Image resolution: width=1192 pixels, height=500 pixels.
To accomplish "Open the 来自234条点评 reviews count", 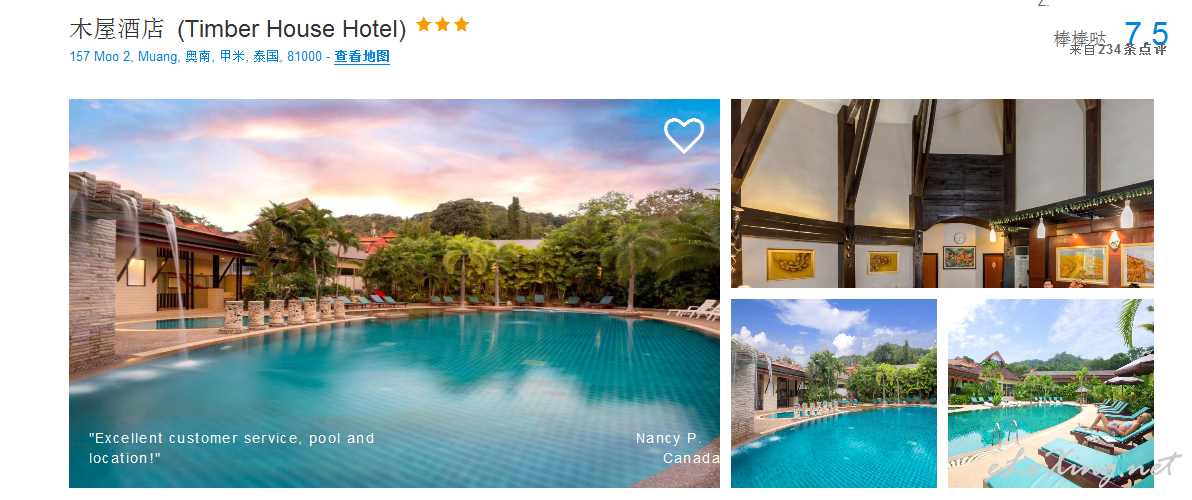I will tap(1118, 49).
